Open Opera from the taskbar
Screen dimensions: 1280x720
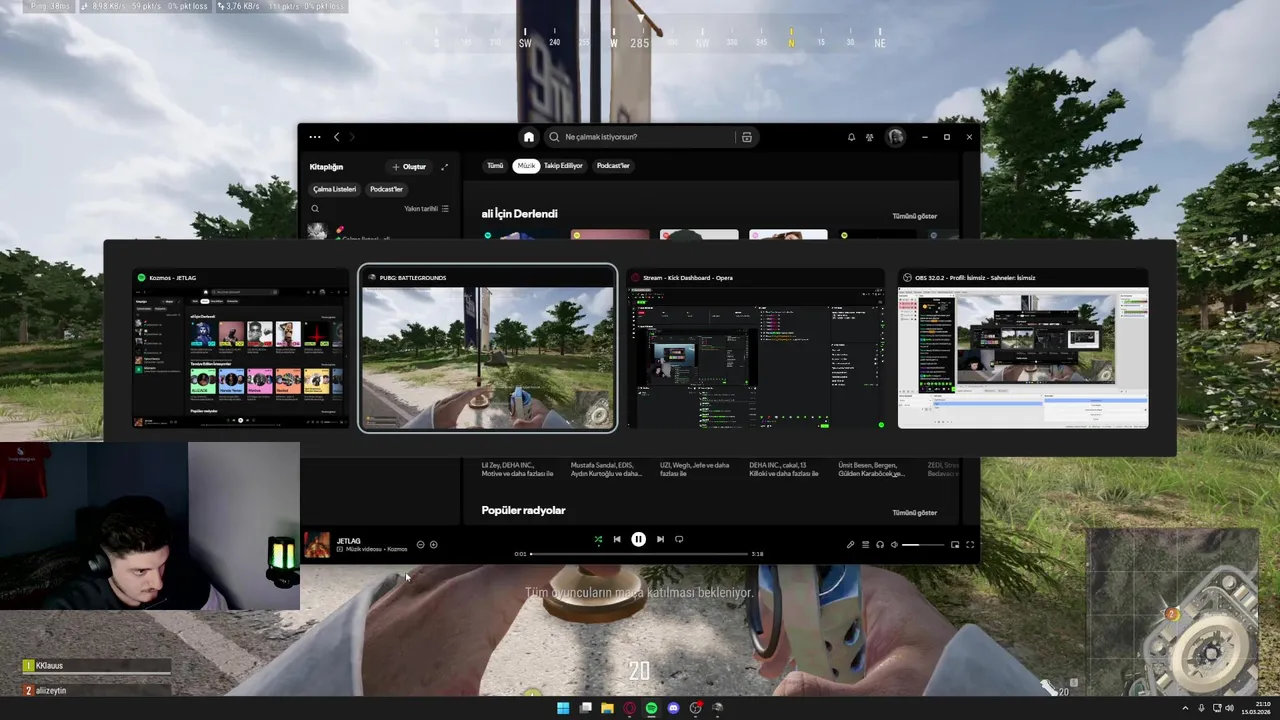pos(629,708)
